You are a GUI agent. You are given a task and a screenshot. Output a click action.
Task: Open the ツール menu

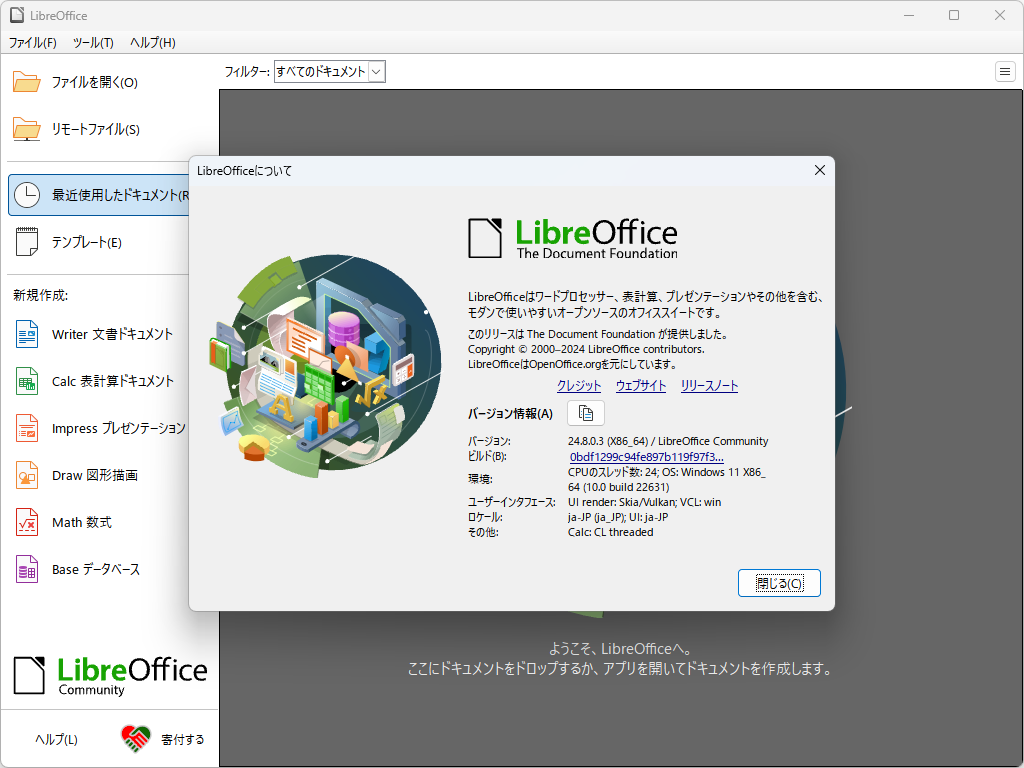[91, 43]
